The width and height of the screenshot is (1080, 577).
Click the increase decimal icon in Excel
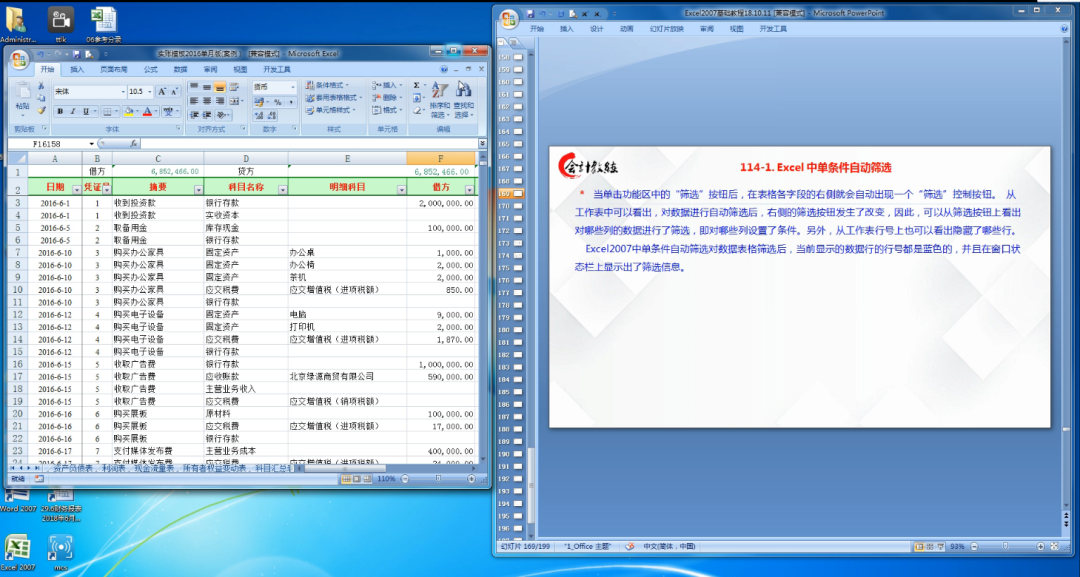click(258, 116)
